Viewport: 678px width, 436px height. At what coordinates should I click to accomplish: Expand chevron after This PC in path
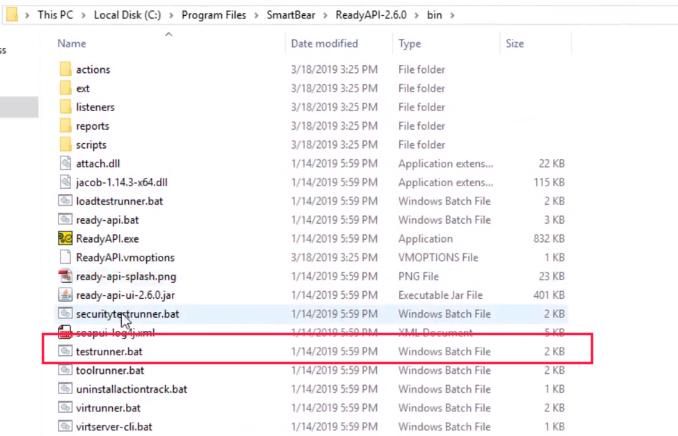[83, 16]
